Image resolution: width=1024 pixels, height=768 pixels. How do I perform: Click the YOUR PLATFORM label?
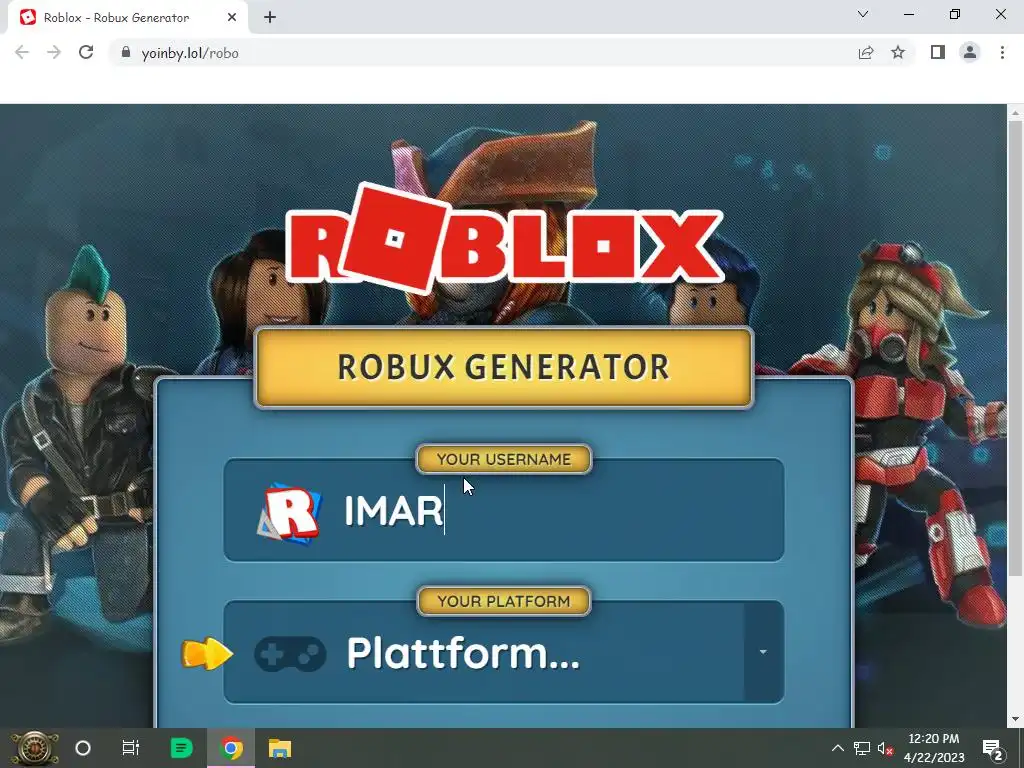pyautogui.click(x=504, y=601)
